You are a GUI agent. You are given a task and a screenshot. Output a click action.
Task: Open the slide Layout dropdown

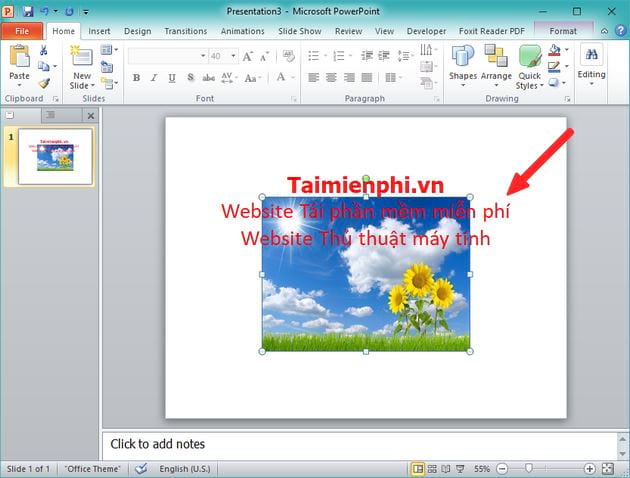click(x=109, y=50)
